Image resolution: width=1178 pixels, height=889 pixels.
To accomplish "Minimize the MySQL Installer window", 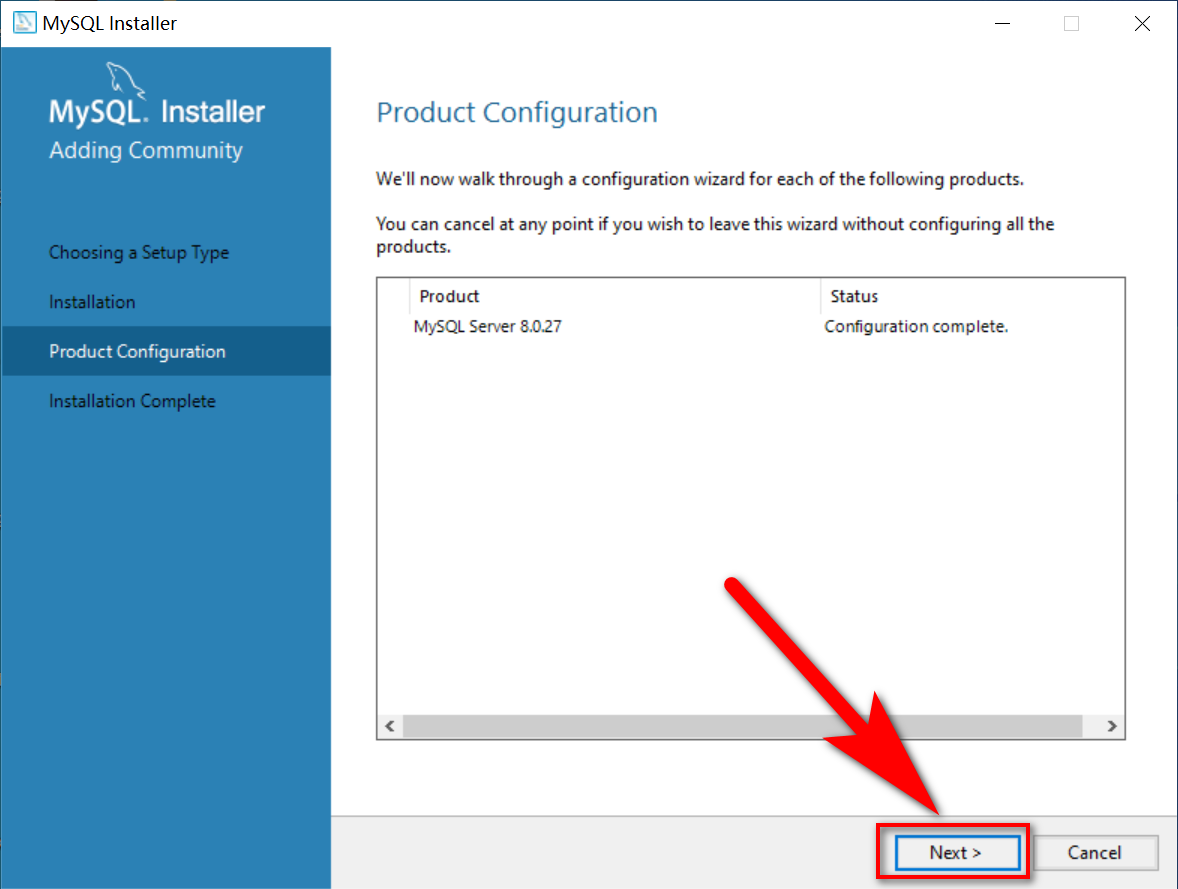I will coord(1002,23).
